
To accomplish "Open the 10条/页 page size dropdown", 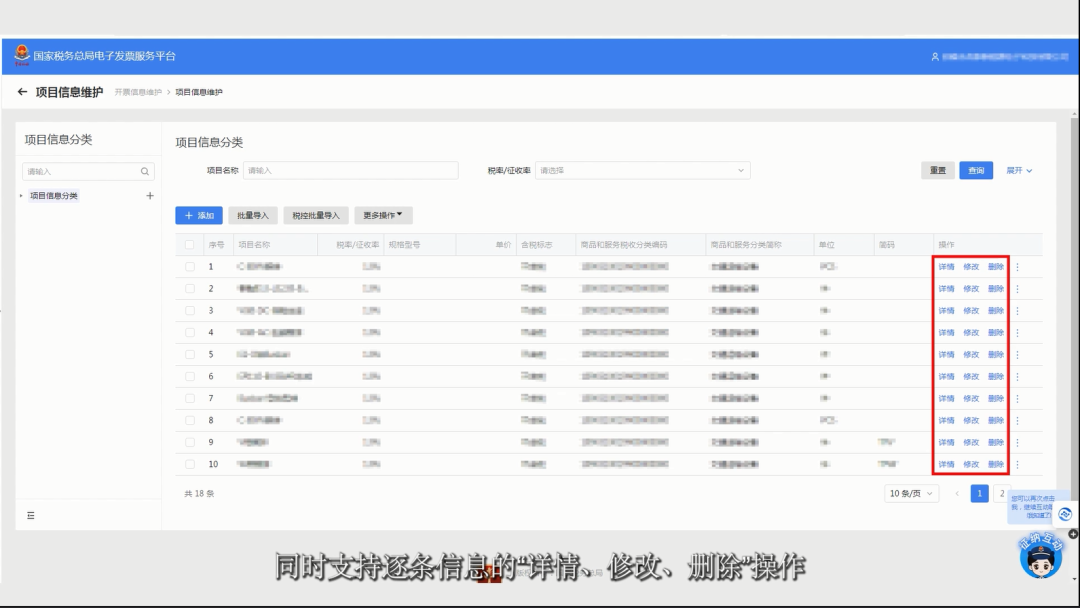I will point(912,494).
